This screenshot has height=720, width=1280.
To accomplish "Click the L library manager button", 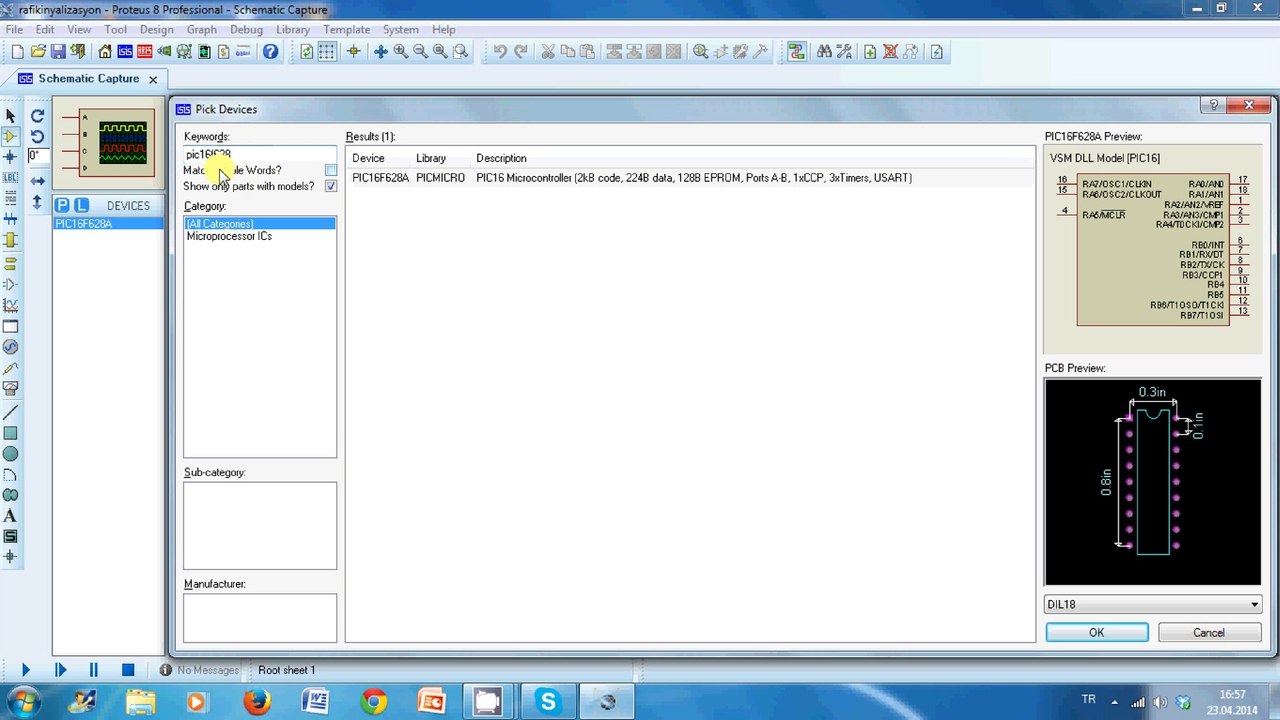I will pos(81,205).
